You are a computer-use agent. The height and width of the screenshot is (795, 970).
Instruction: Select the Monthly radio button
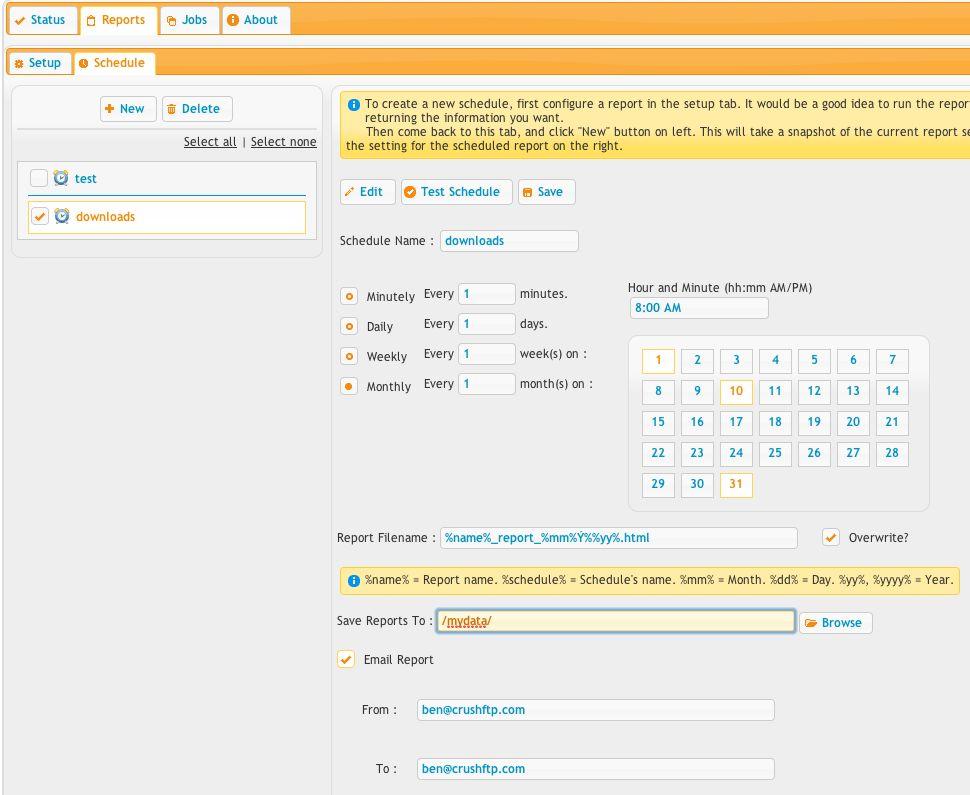click(349, 386)
